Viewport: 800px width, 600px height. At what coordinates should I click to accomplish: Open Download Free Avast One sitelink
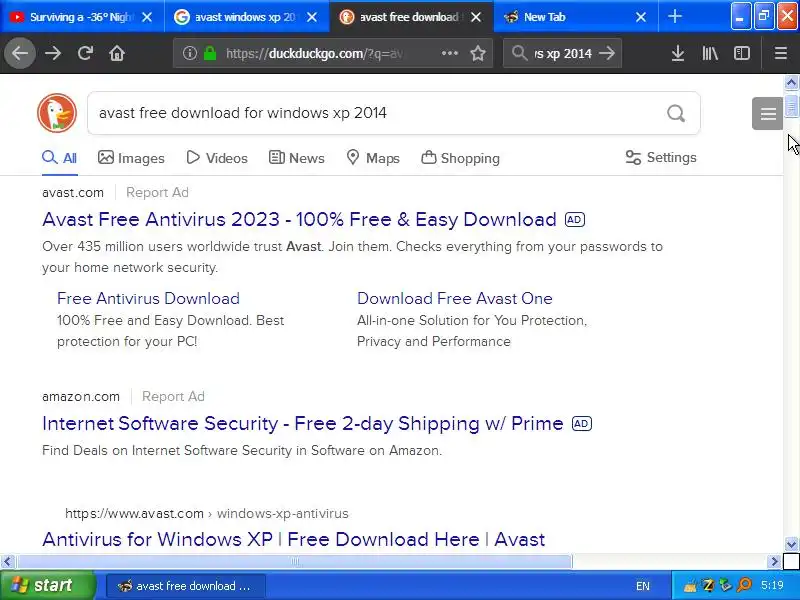[455, 298]
